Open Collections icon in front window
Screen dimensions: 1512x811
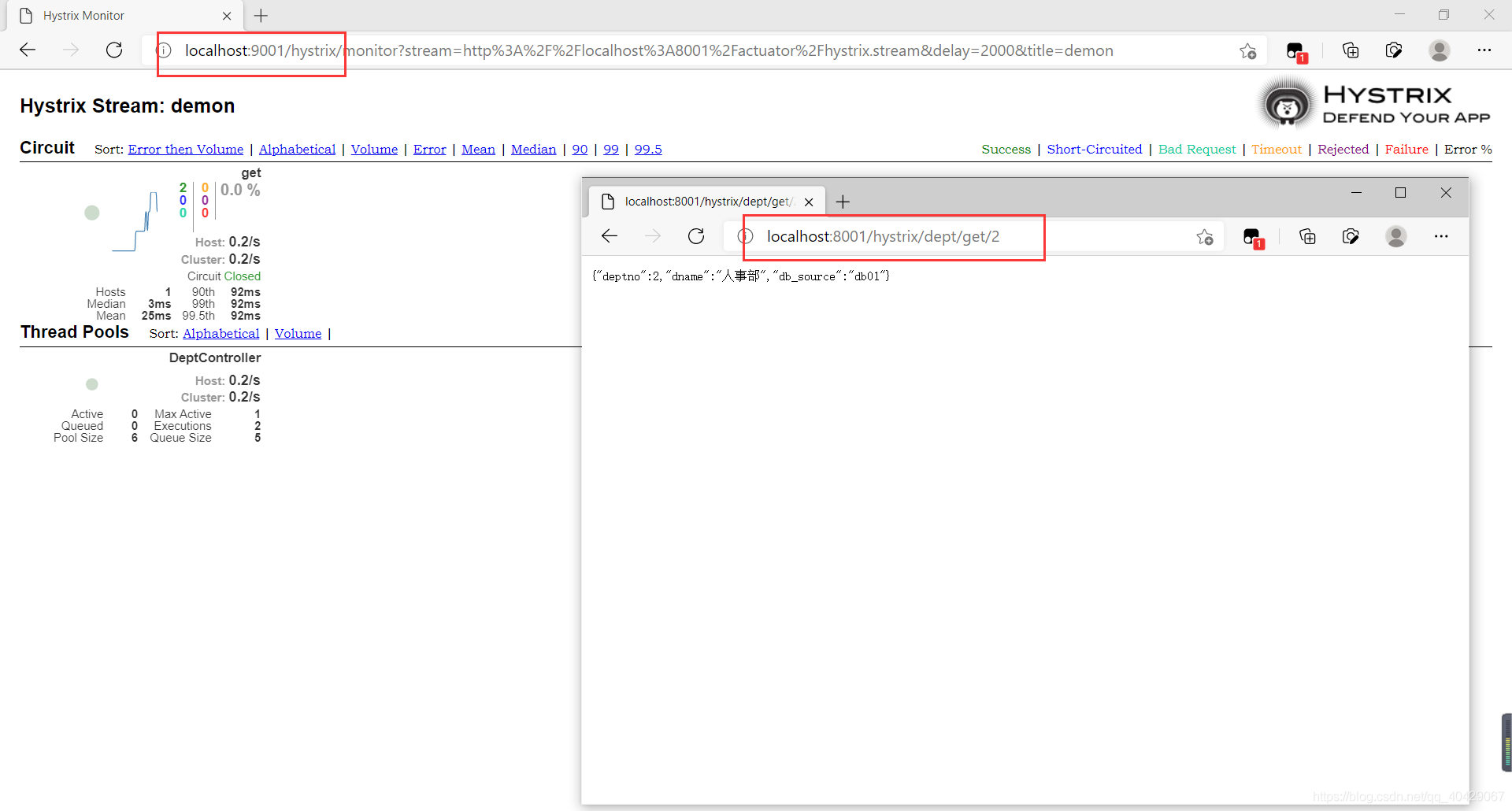(x=1307, y=236)
